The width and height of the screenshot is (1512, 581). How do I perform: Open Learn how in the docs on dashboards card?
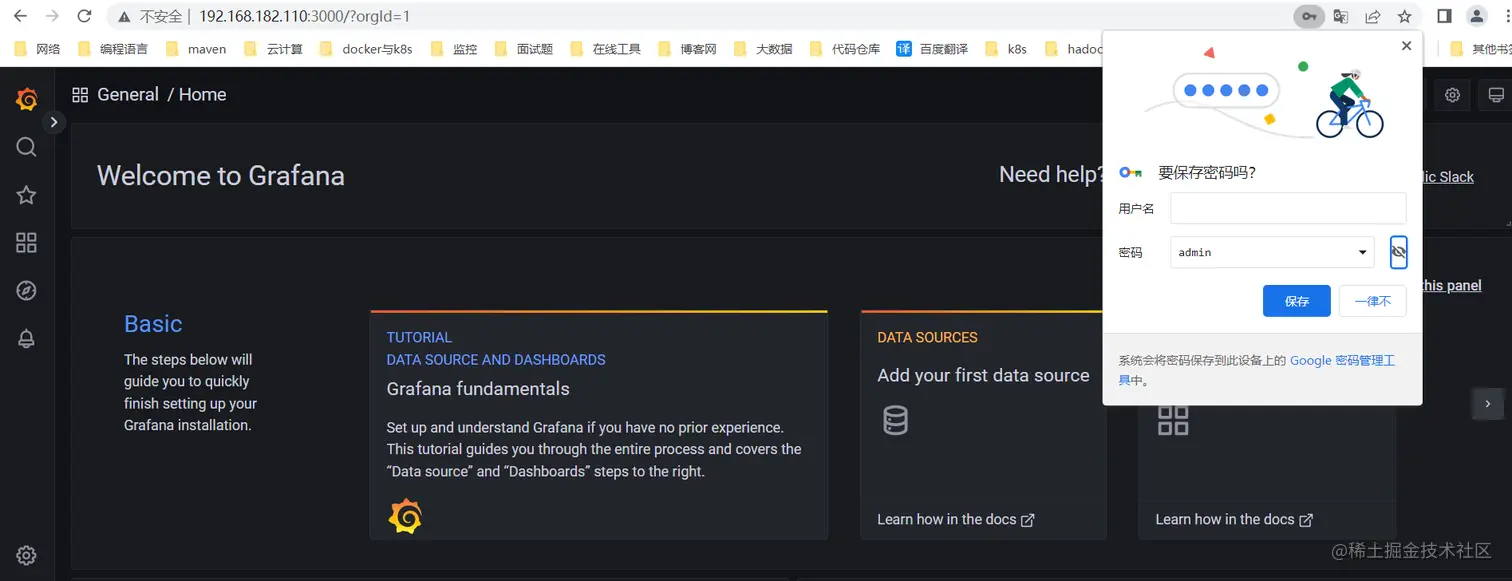pos(1234,519)
